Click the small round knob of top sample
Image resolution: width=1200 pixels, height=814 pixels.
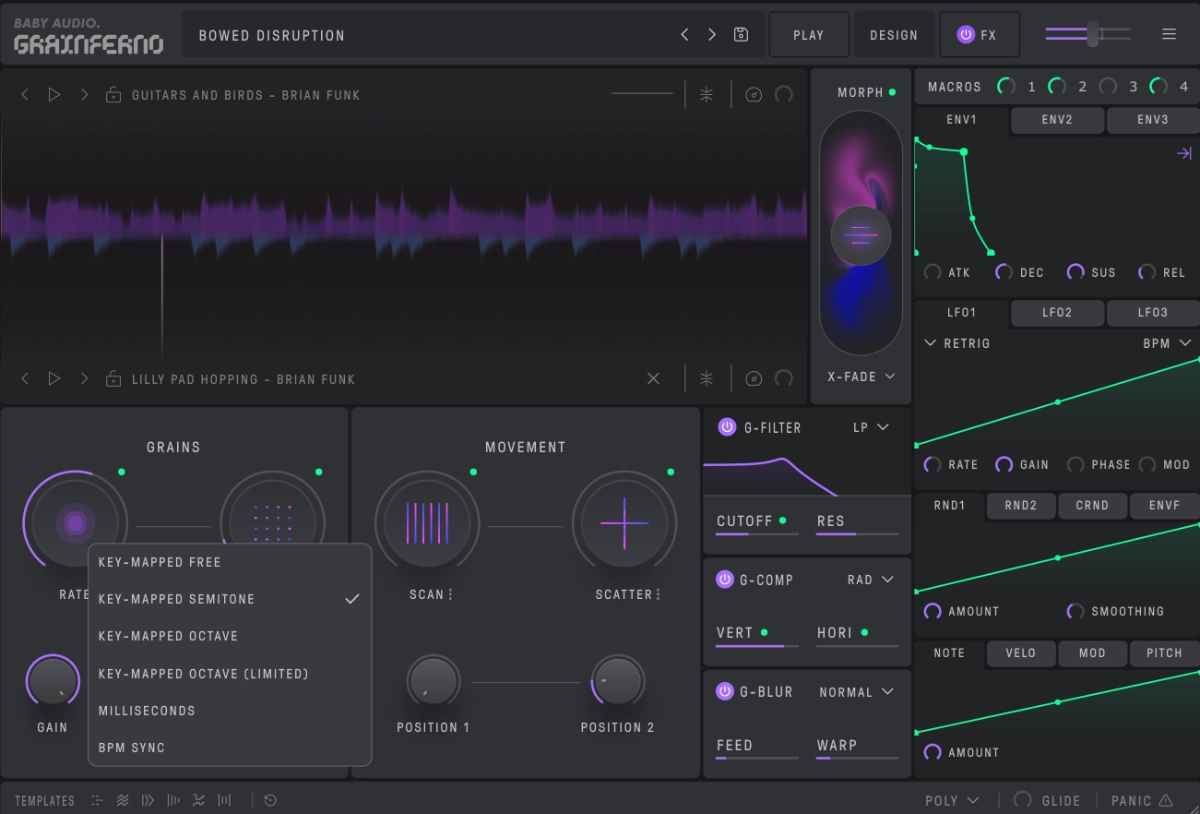(784, 95)
